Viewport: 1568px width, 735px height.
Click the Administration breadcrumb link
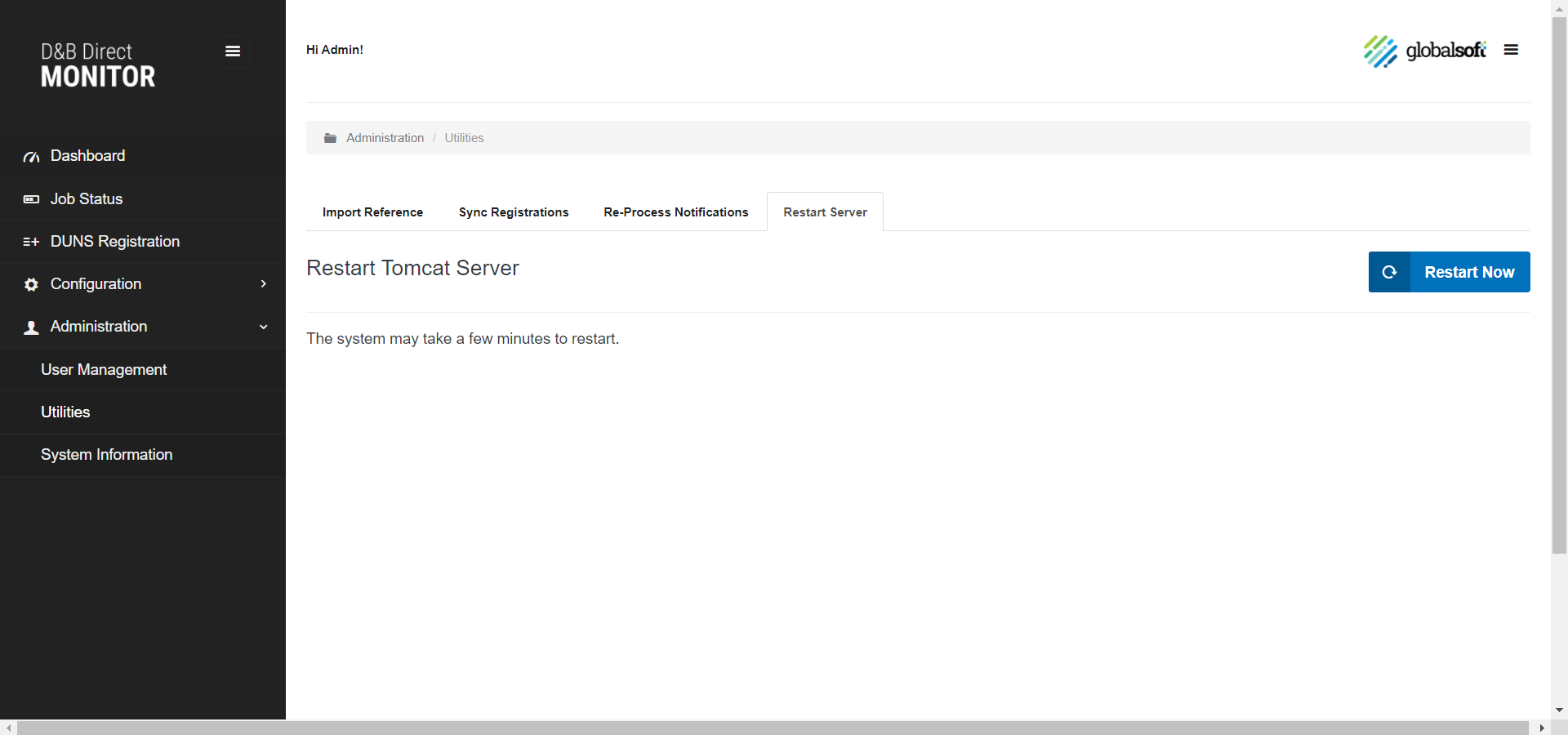(385, 138)
